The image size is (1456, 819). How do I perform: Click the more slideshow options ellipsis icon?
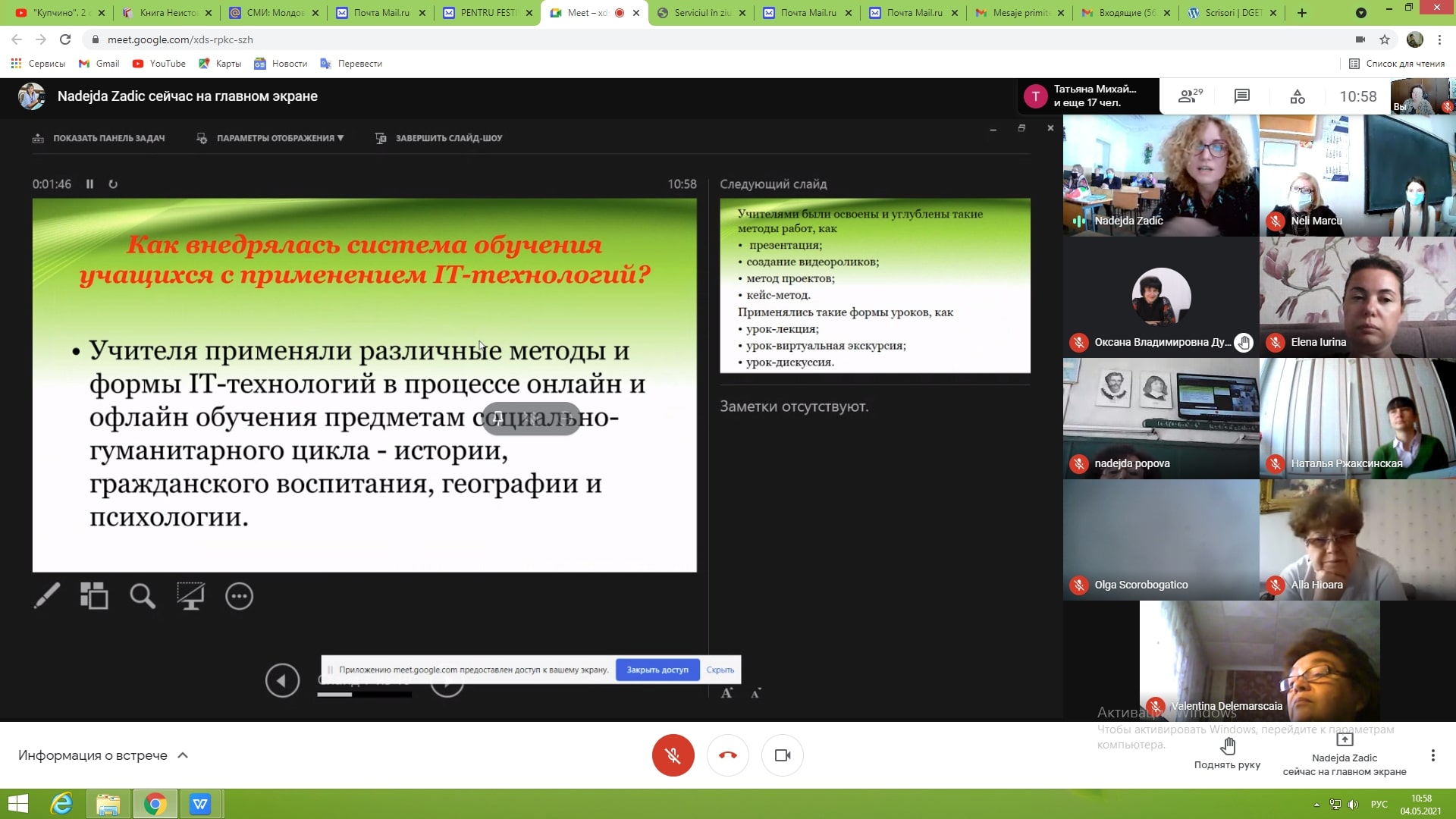click(x=239, y=596)
